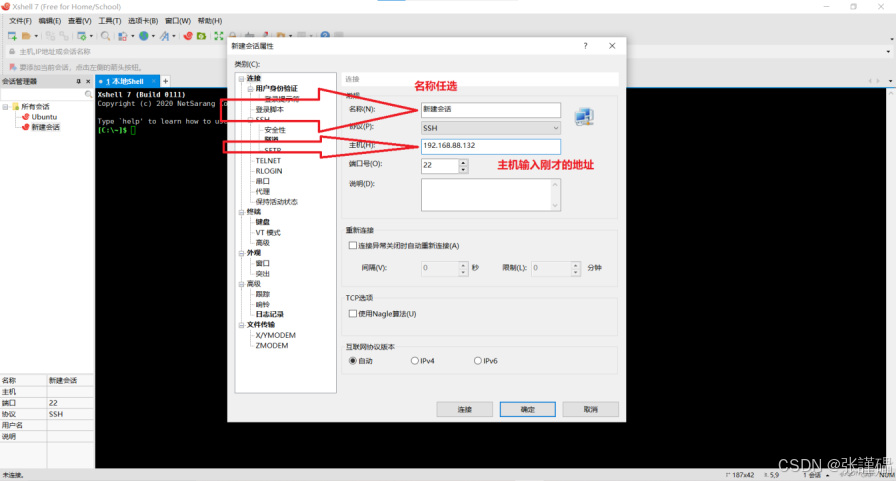Image resolution: width=896 pixels, height=481 pixels.
Task: Click the flag arrow icon to add current session
Action: [x=13, y=67]
